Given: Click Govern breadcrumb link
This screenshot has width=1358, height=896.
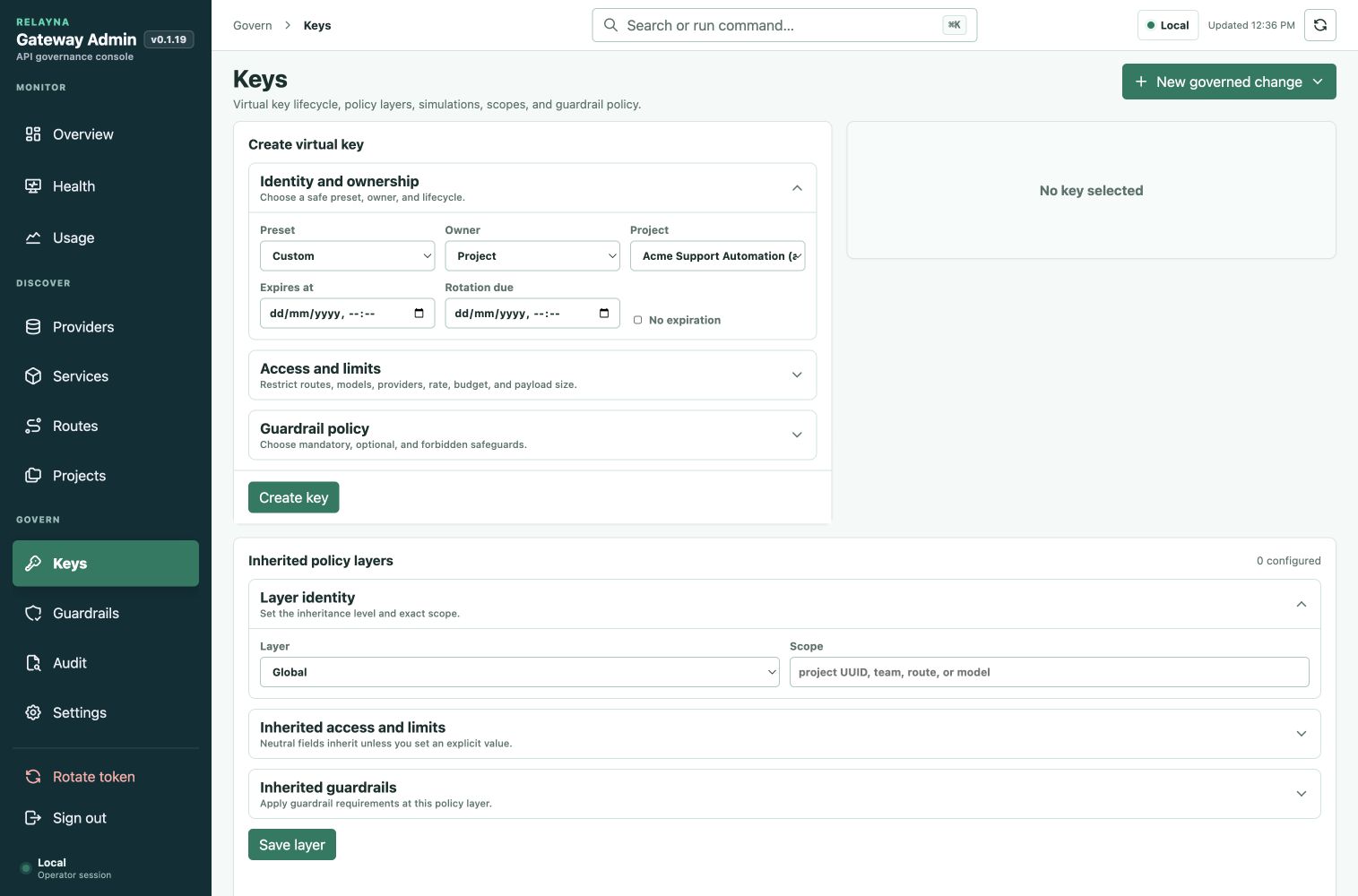Looking at the screenshot, I should 253,25.
